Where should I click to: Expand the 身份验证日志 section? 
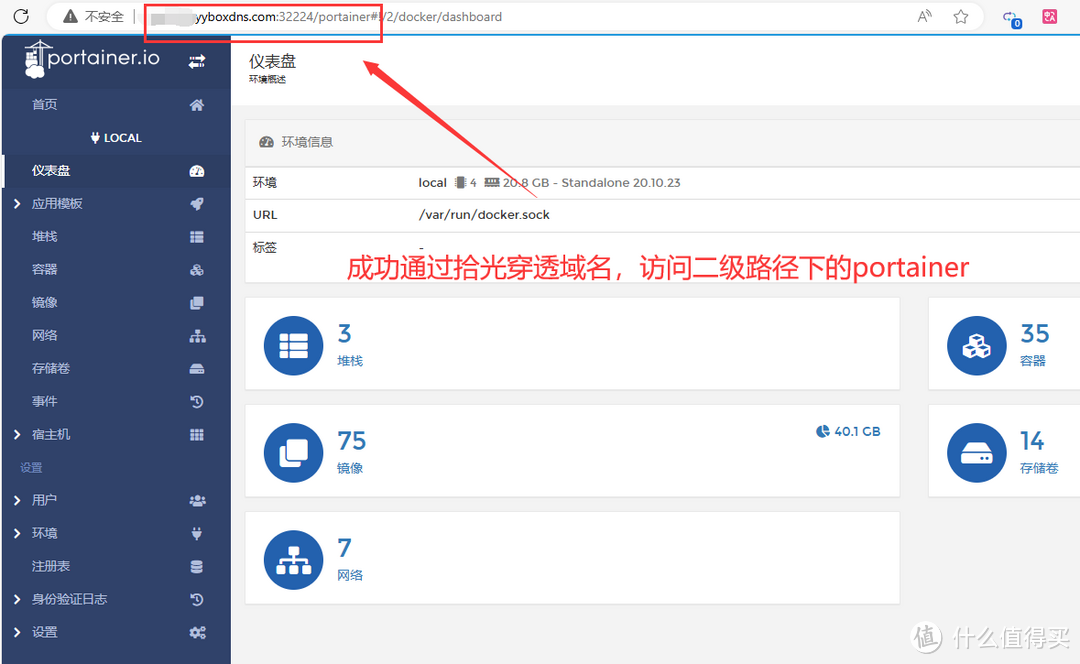[x=17, y=599]
